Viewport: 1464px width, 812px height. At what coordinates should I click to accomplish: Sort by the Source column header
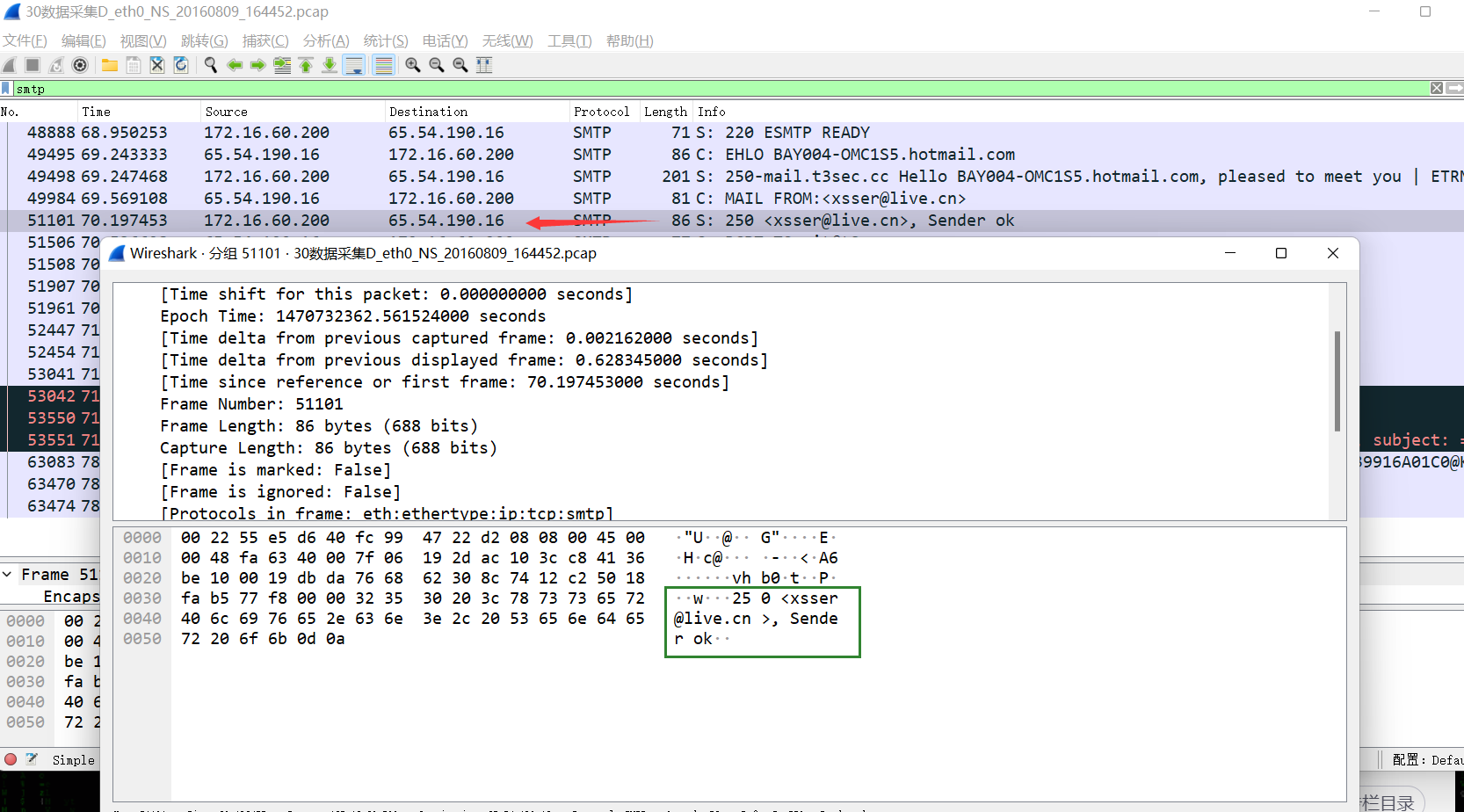[x=294, y=112]
